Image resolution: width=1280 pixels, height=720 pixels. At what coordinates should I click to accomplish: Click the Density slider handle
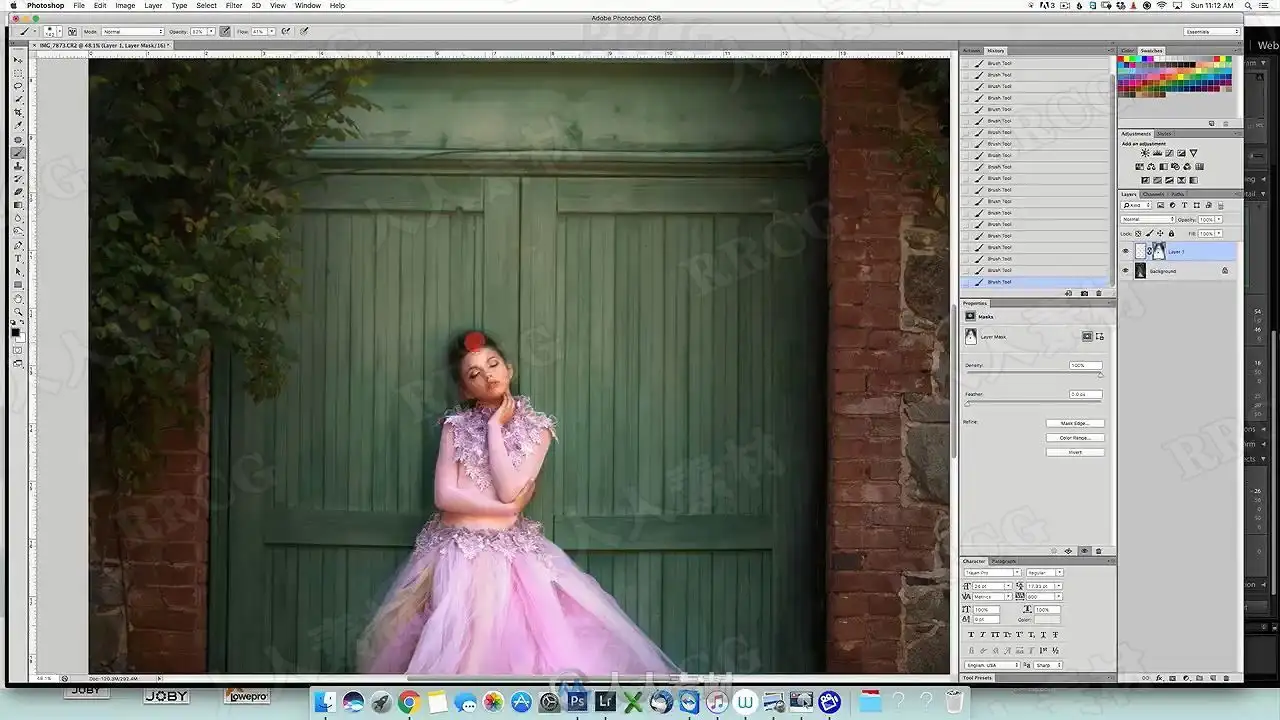point(1100,374)
